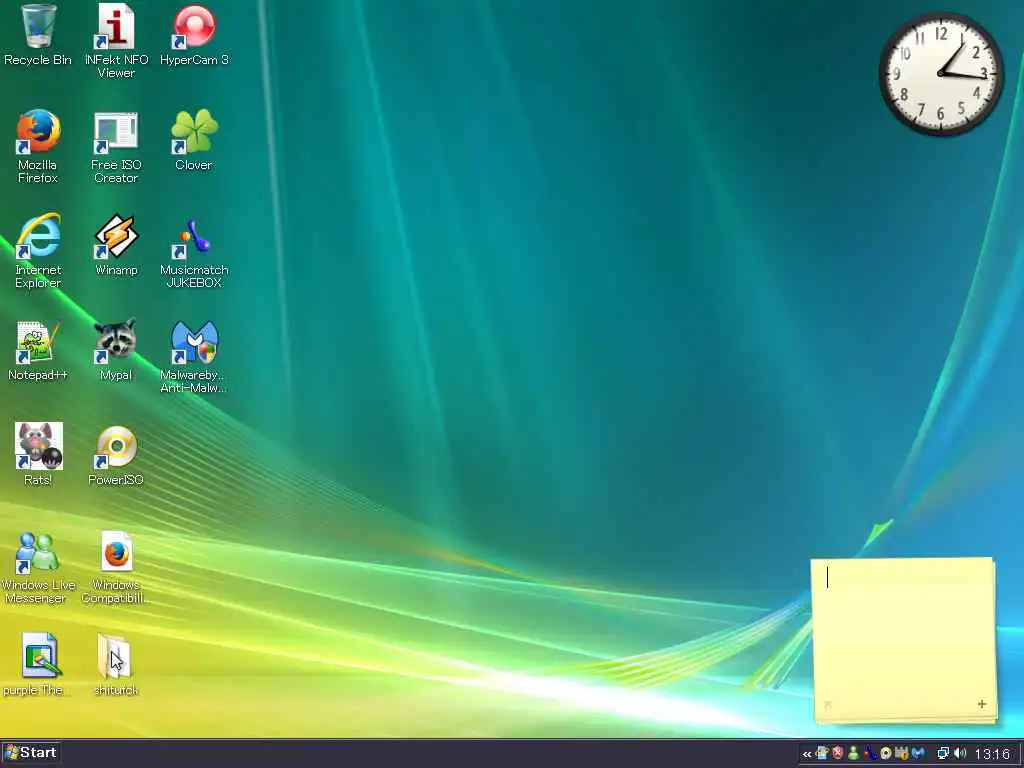The width and height of the screenshot is (1024, 768).
Task: Click the taskbar clock showing 13:16
Action: (x=992, y=754)
